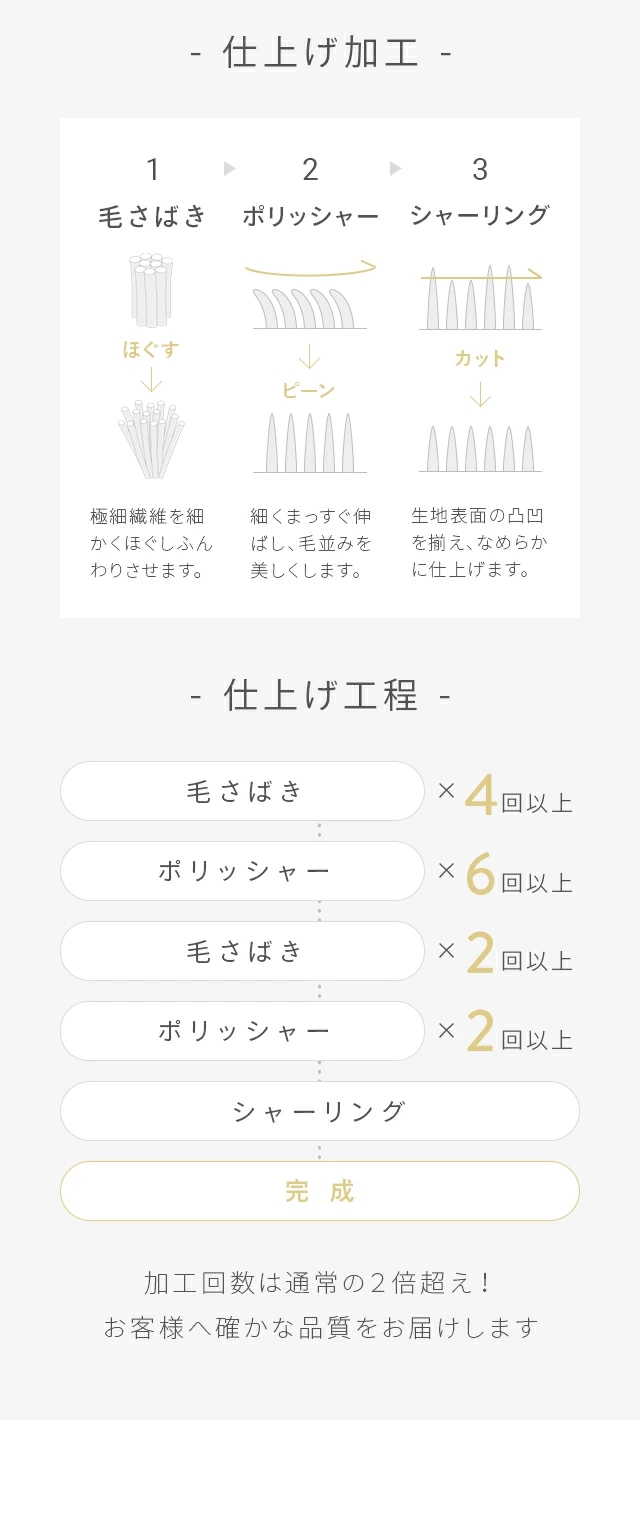Click the evenly cut bristles illustration

(x=480, y=448)
